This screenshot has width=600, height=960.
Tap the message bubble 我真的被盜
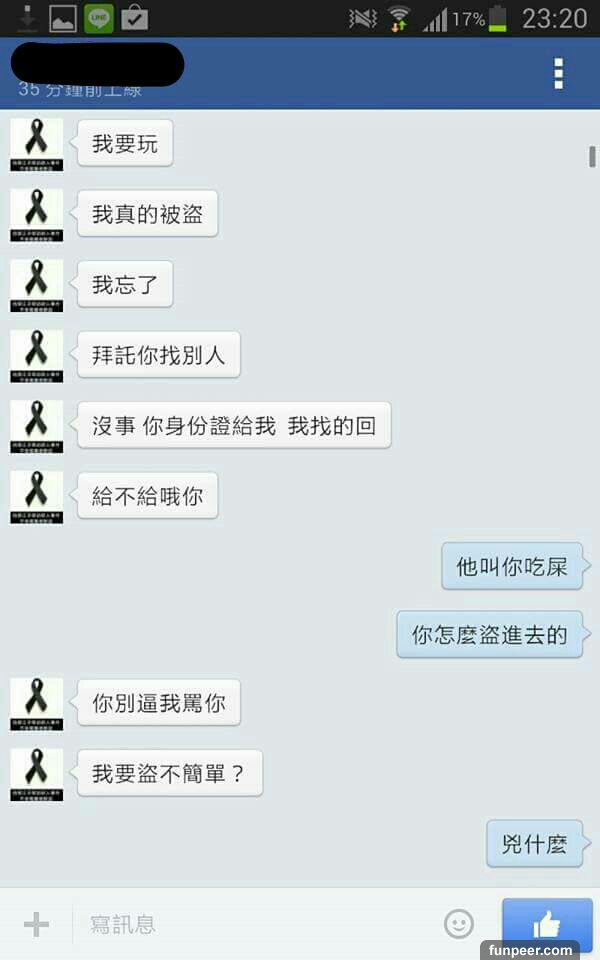[x=147, y=214]
